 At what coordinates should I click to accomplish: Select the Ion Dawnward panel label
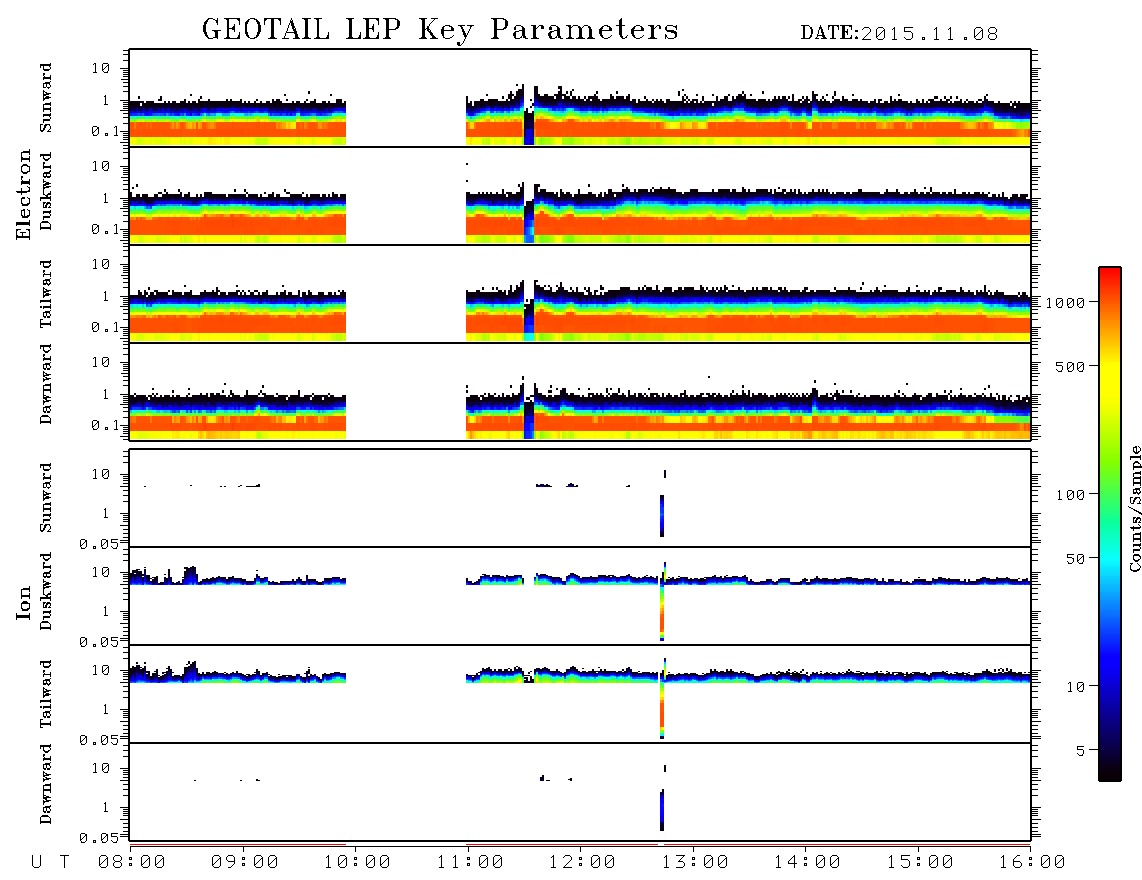(x=46, y=784)
